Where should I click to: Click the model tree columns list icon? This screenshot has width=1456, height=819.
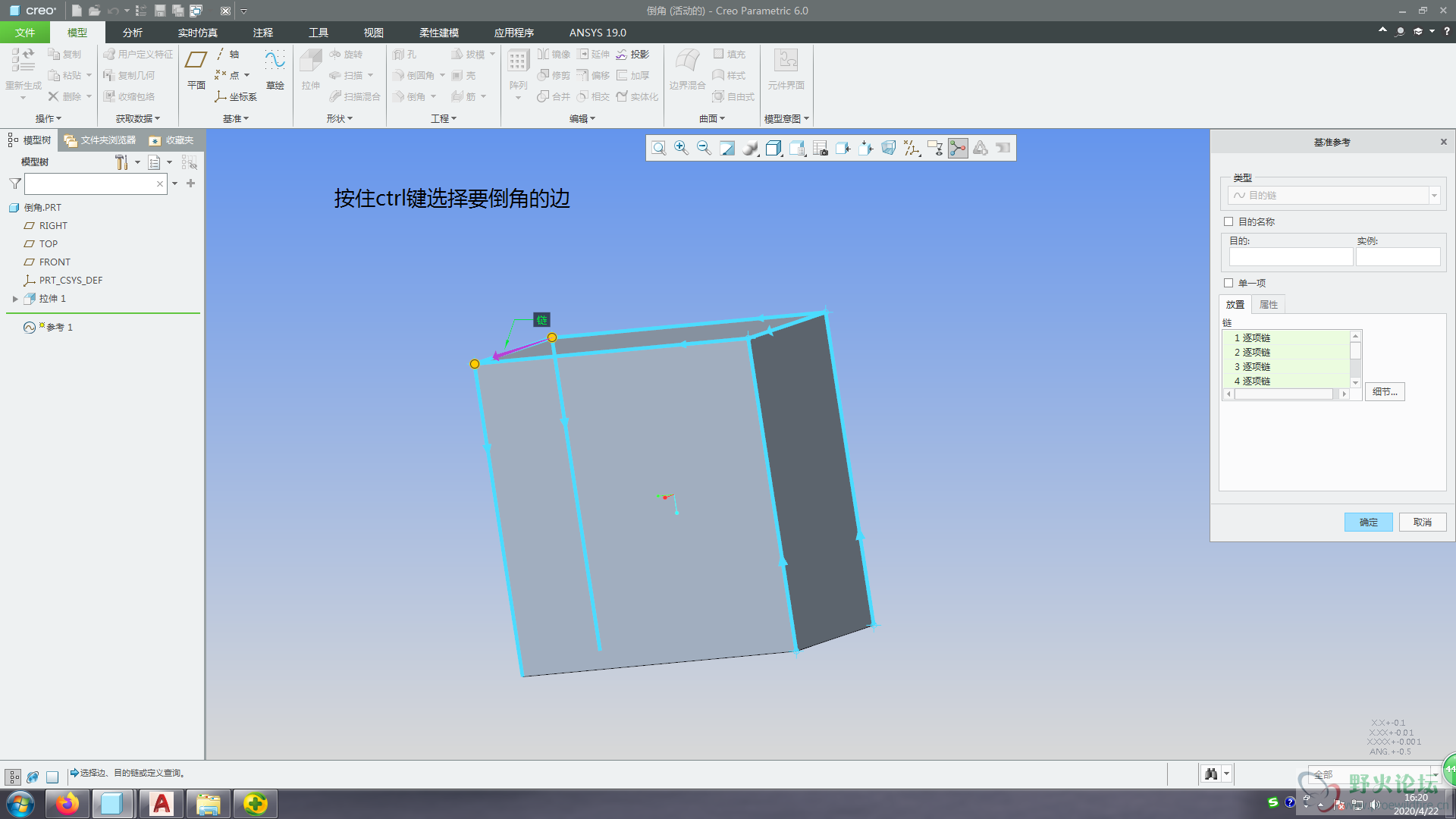click(x=155, y=162)
